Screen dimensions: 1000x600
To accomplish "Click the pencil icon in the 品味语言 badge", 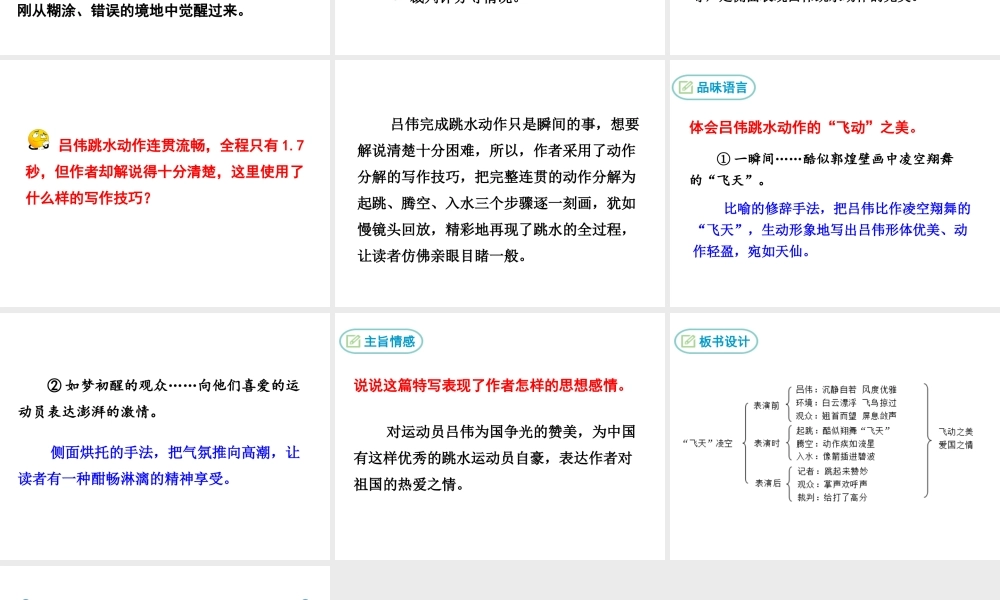I will tap(686, 88).
